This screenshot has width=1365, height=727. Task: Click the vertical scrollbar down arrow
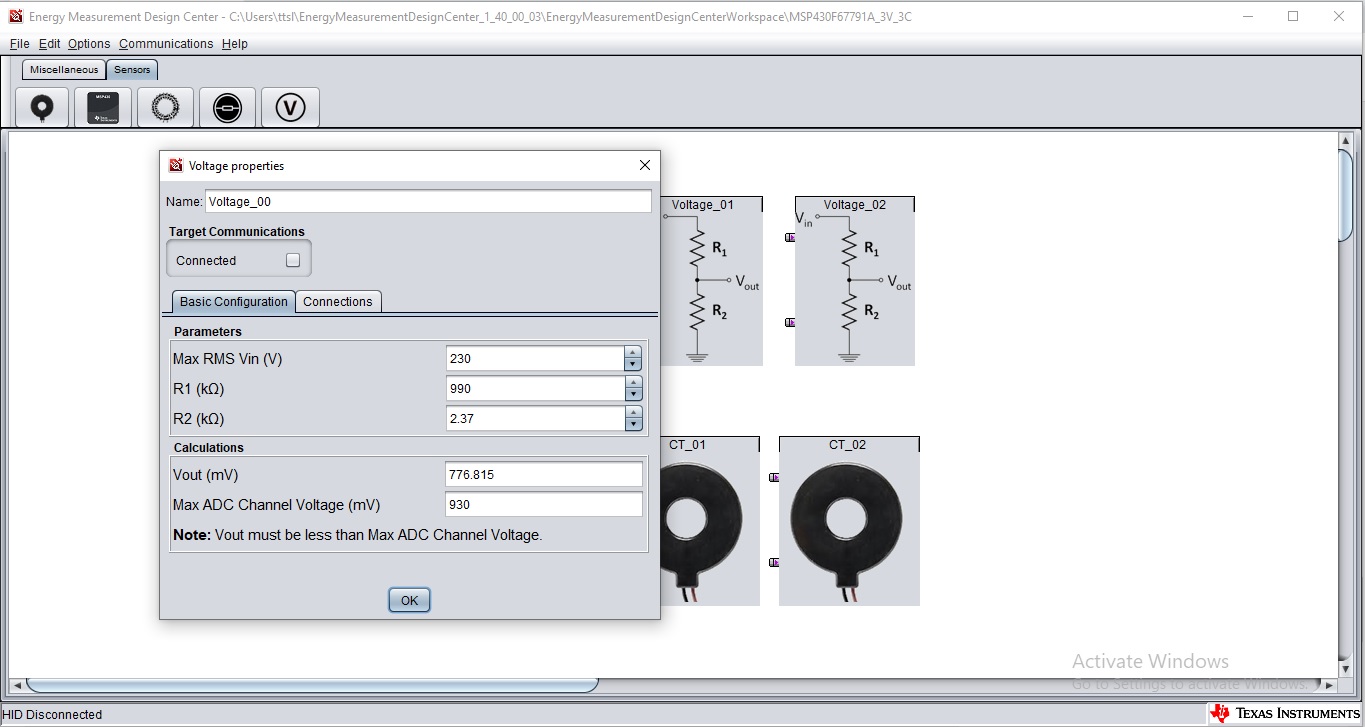[1346, 669]
